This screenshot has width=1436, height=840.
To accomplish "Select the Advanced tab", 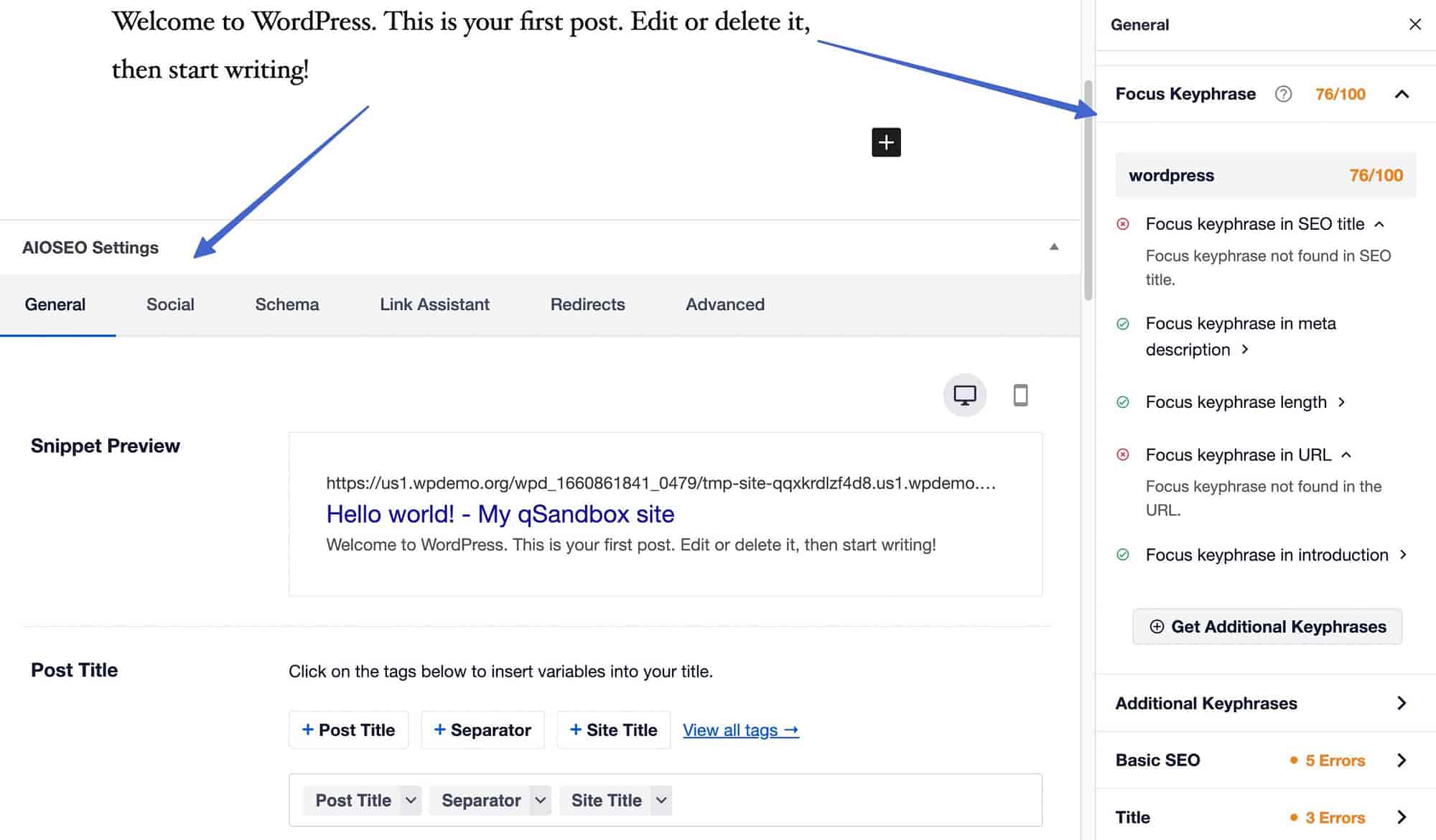I will pyautogui.click(x=725, y=304).
